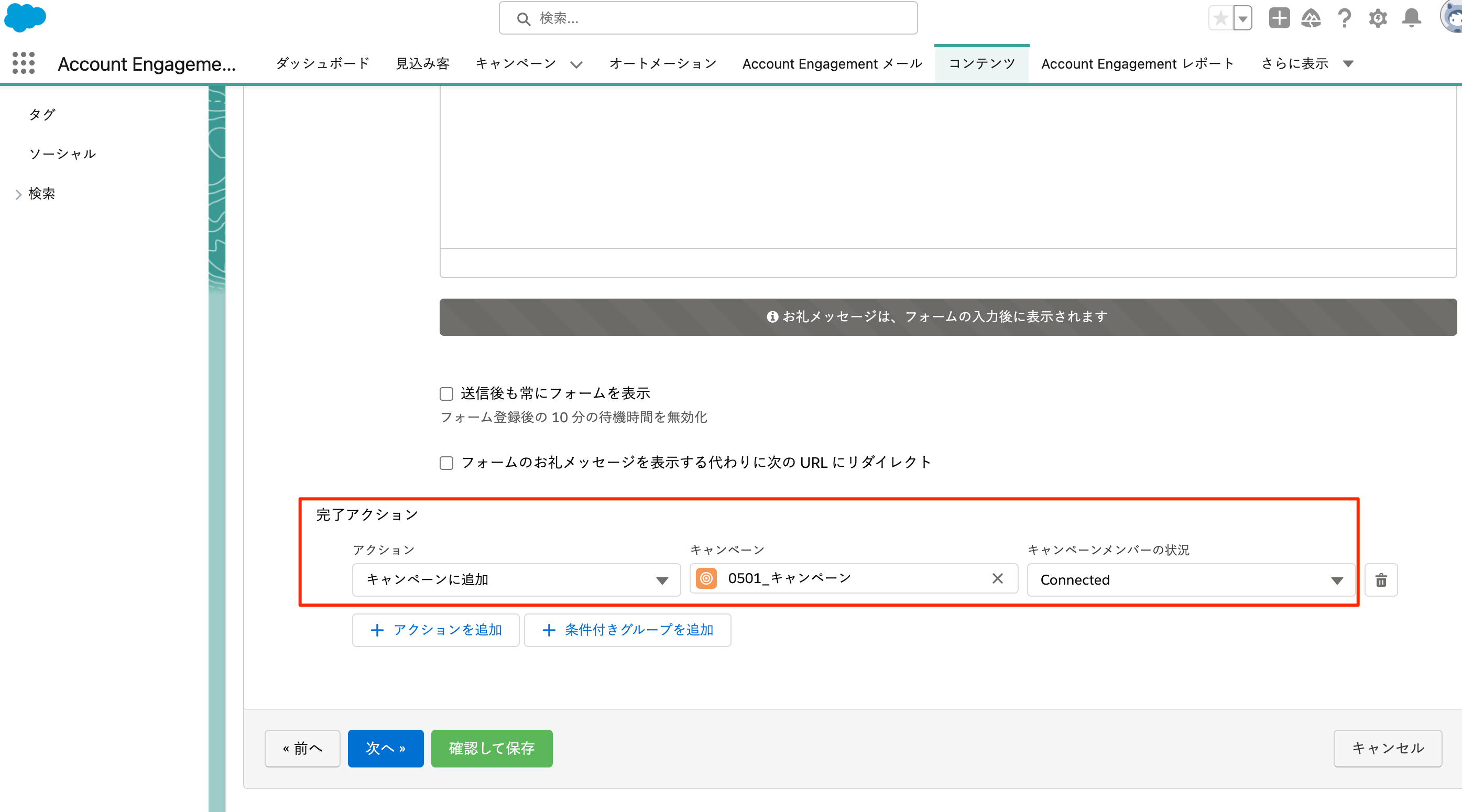The height and width of the screenshot is (812, 1462).
Task: Open the App Launcher grid icon
Action: point(23,63)
